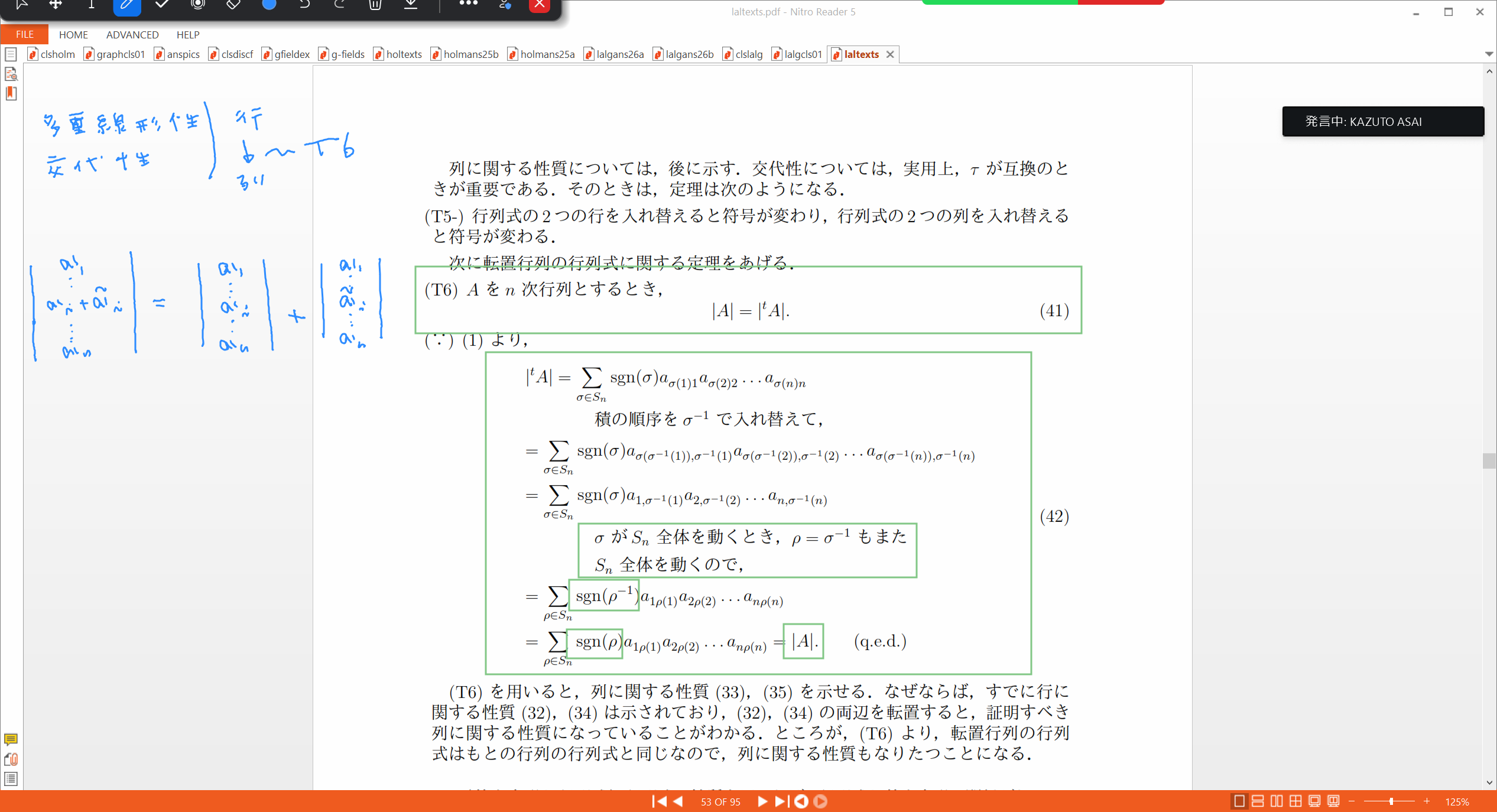
Task: Switch to the HOME ribbon tab
Action: point(73,35)
